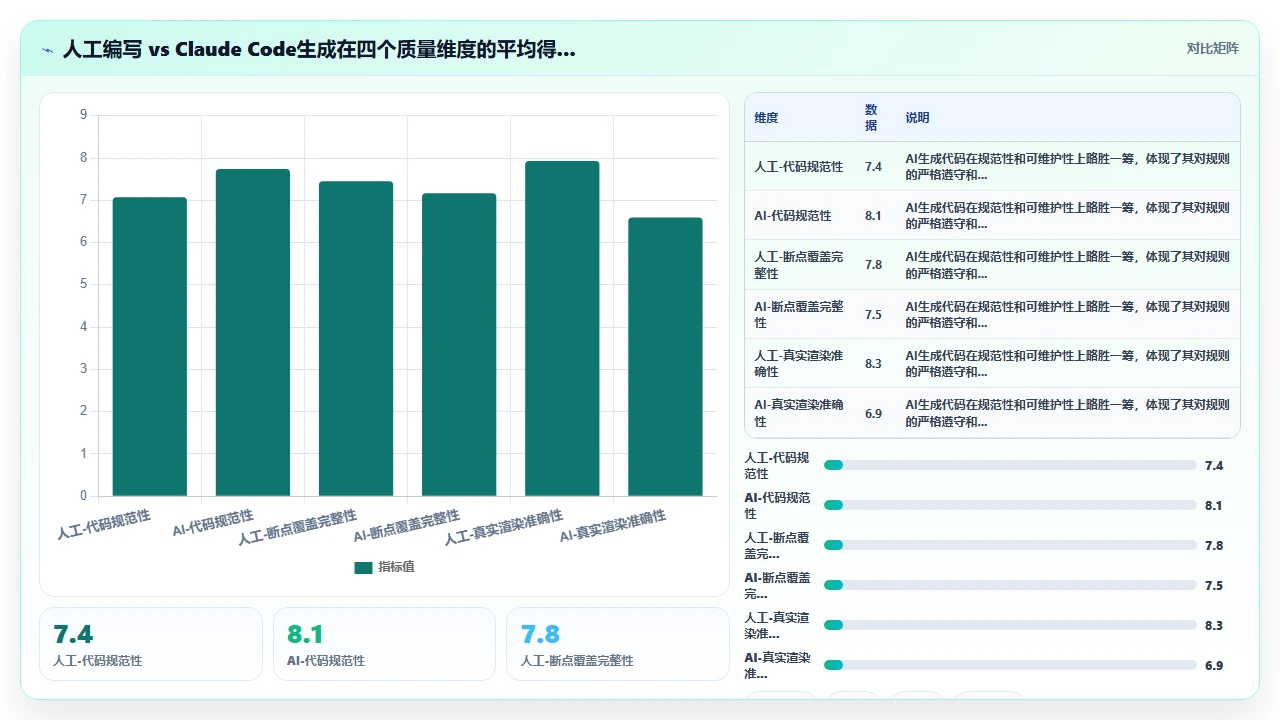Click x-axis label AI-真实渲染准确性
The image size is (1280, 720).
click(x=613, y=526)
